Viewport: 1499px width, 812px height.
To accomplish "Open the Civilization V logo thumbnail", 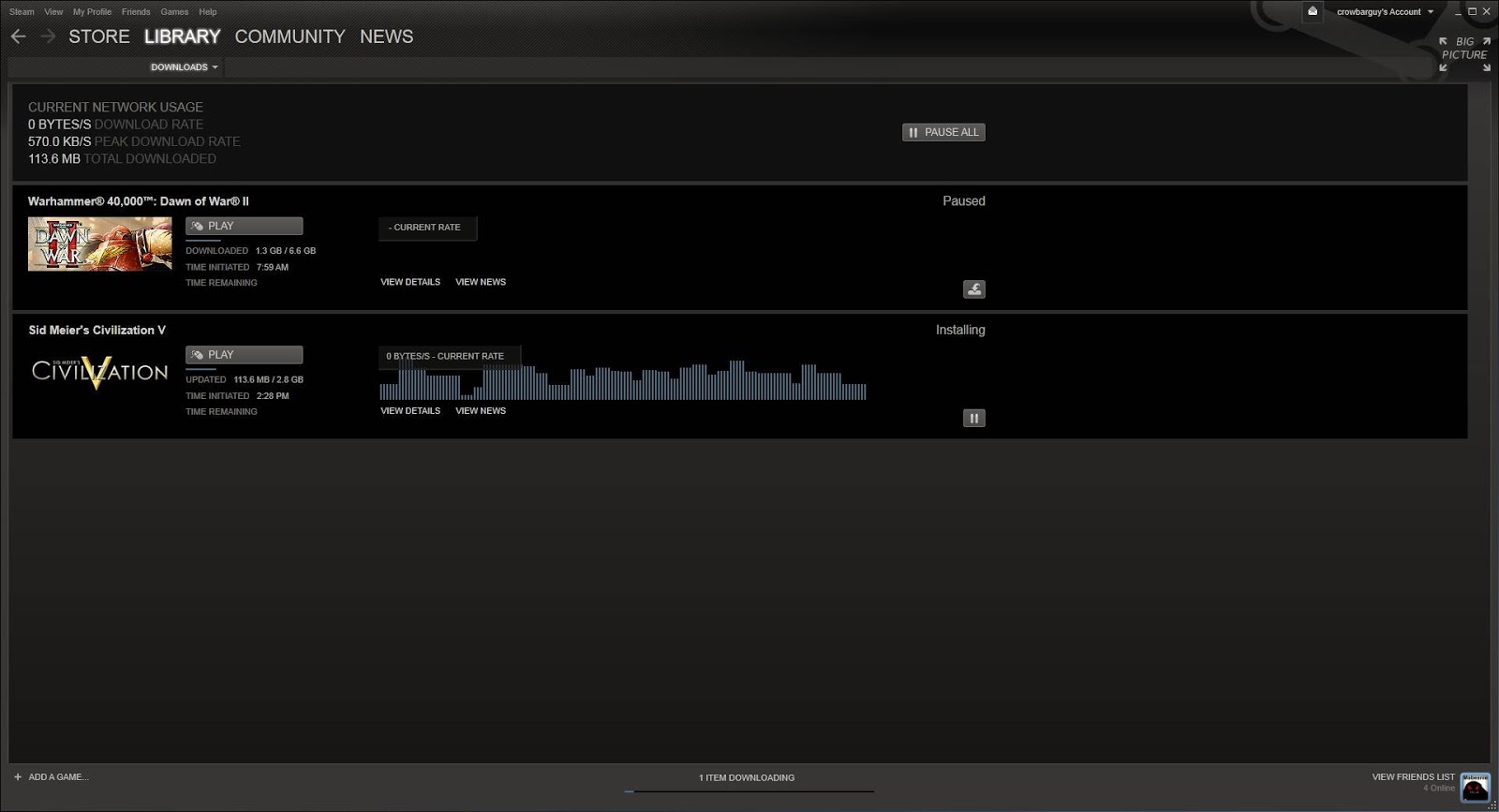I will click(x=99, y=372).
